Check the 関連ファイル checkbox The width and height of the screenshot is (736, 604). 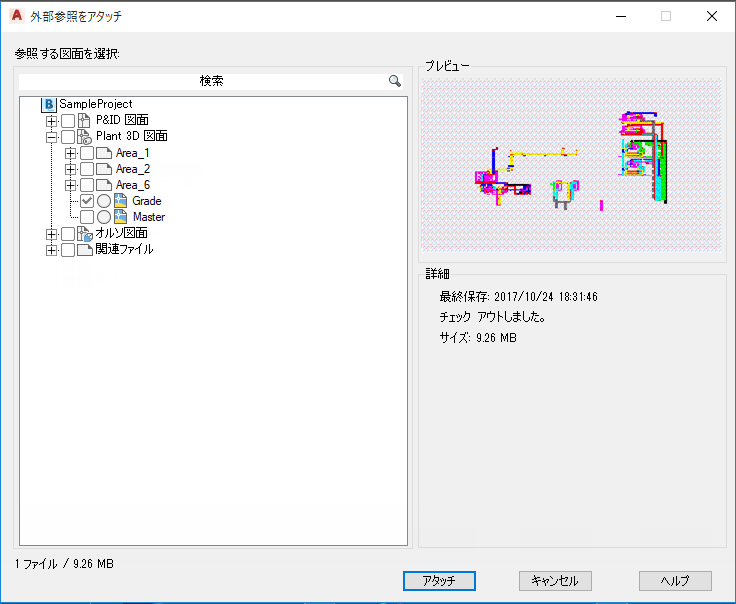tap(68, 250)
